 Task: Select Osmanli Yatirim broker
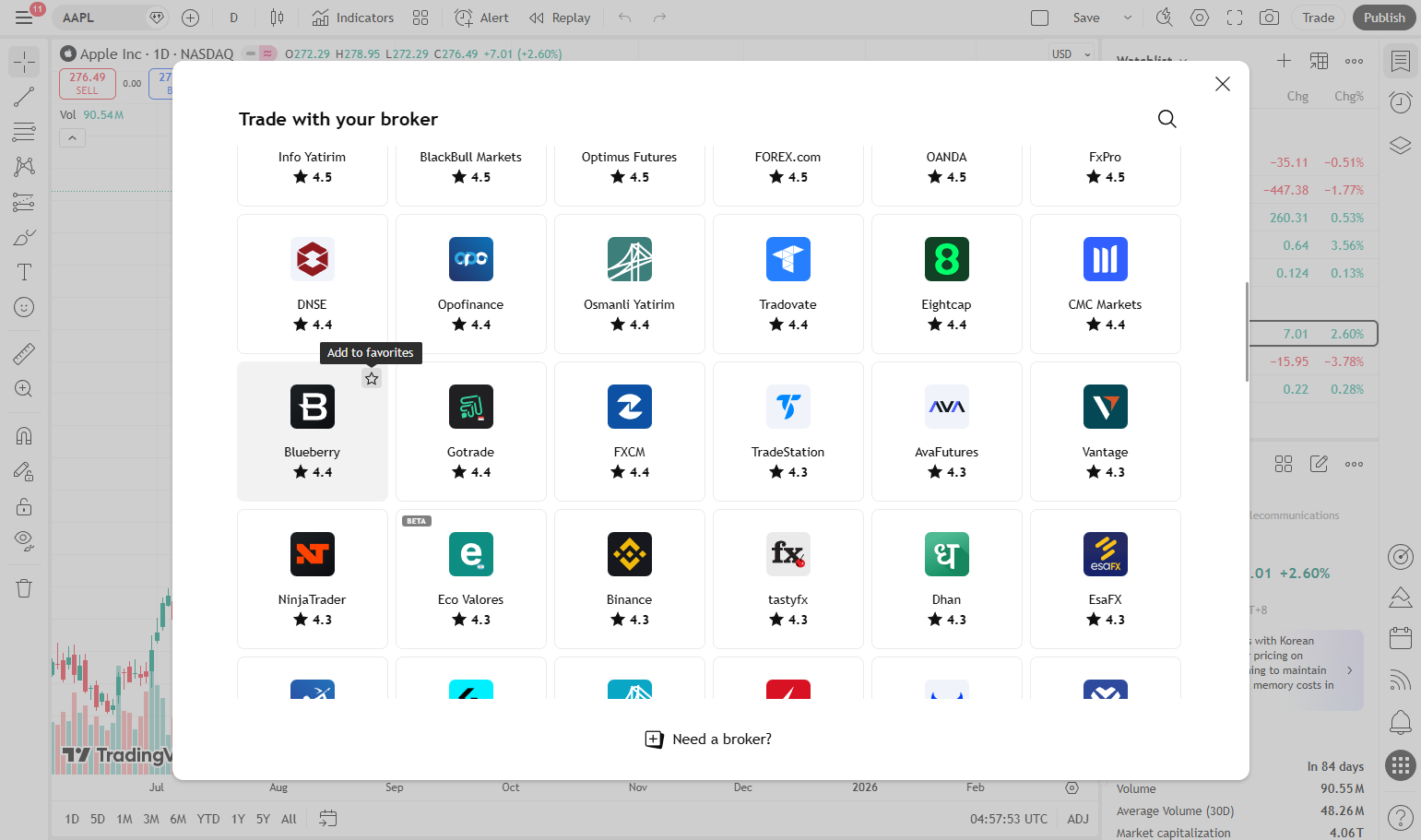pos(630,284)
